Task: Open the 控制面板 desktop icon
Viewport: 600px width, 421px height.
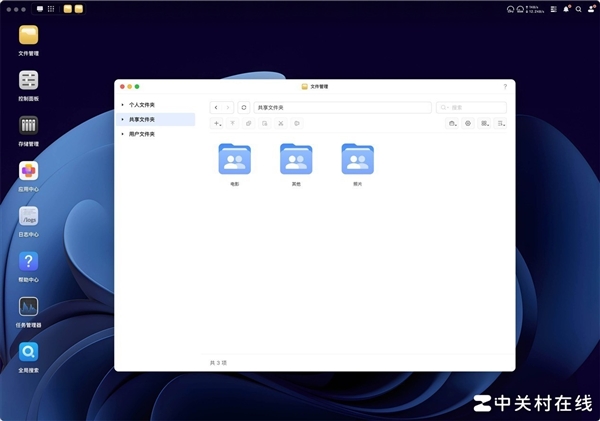Action: tap(28, 80)
